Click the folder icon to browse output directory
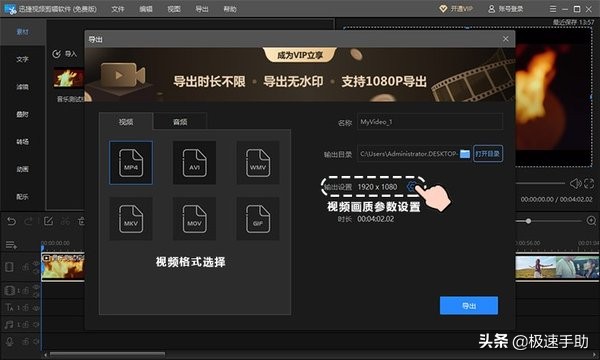Screen dimensions: 600x360 pos(465,154)
